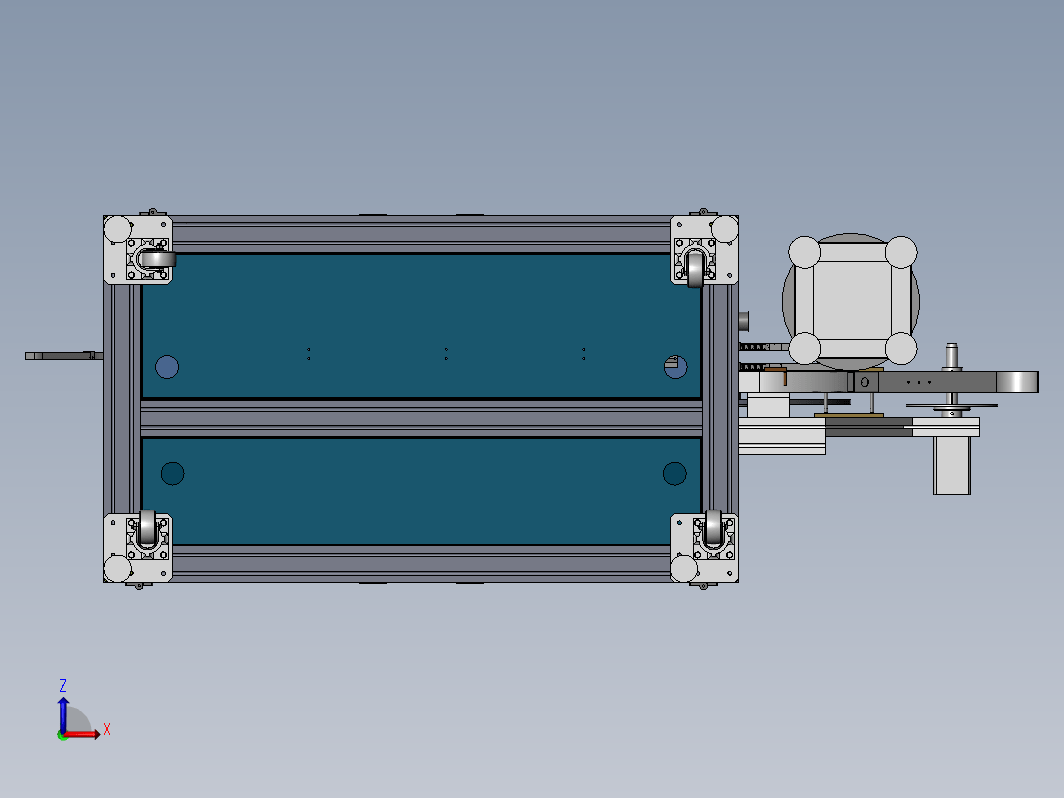Screen dimensions: 1064x798
Task: Select the lower blue panel of the frame
Action: pos(421,491)
